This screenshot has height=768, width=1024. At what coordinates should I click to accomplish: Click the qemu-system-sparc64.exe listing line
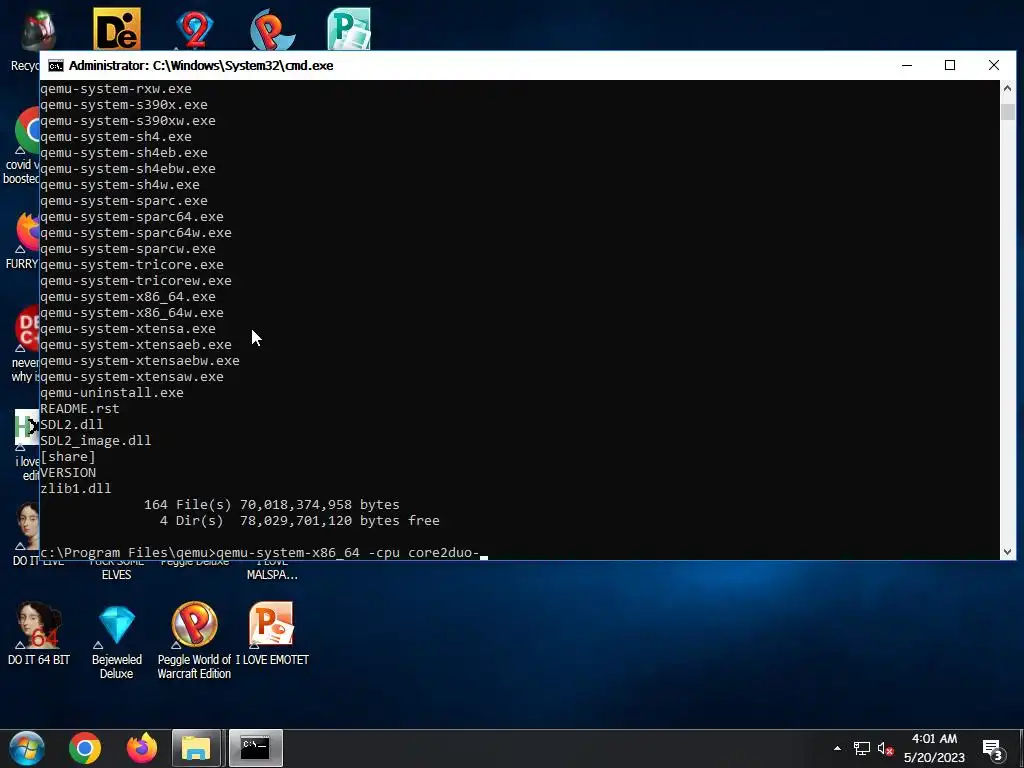132,216
